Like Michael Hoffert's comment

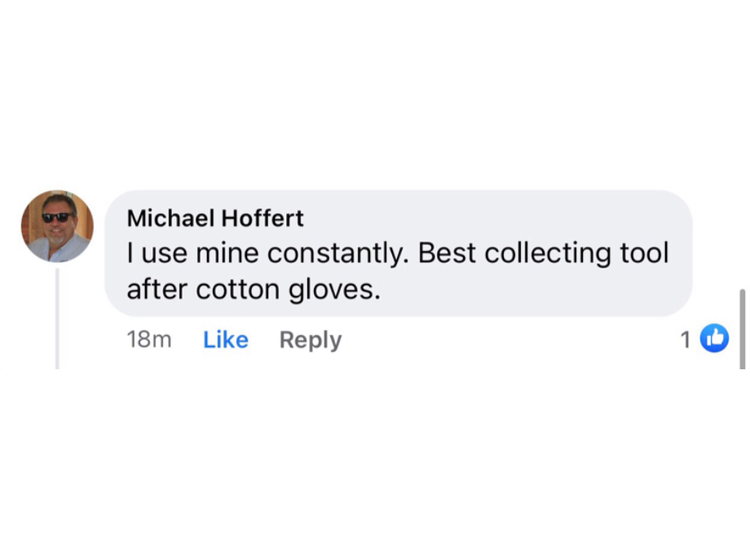[225, 340]
